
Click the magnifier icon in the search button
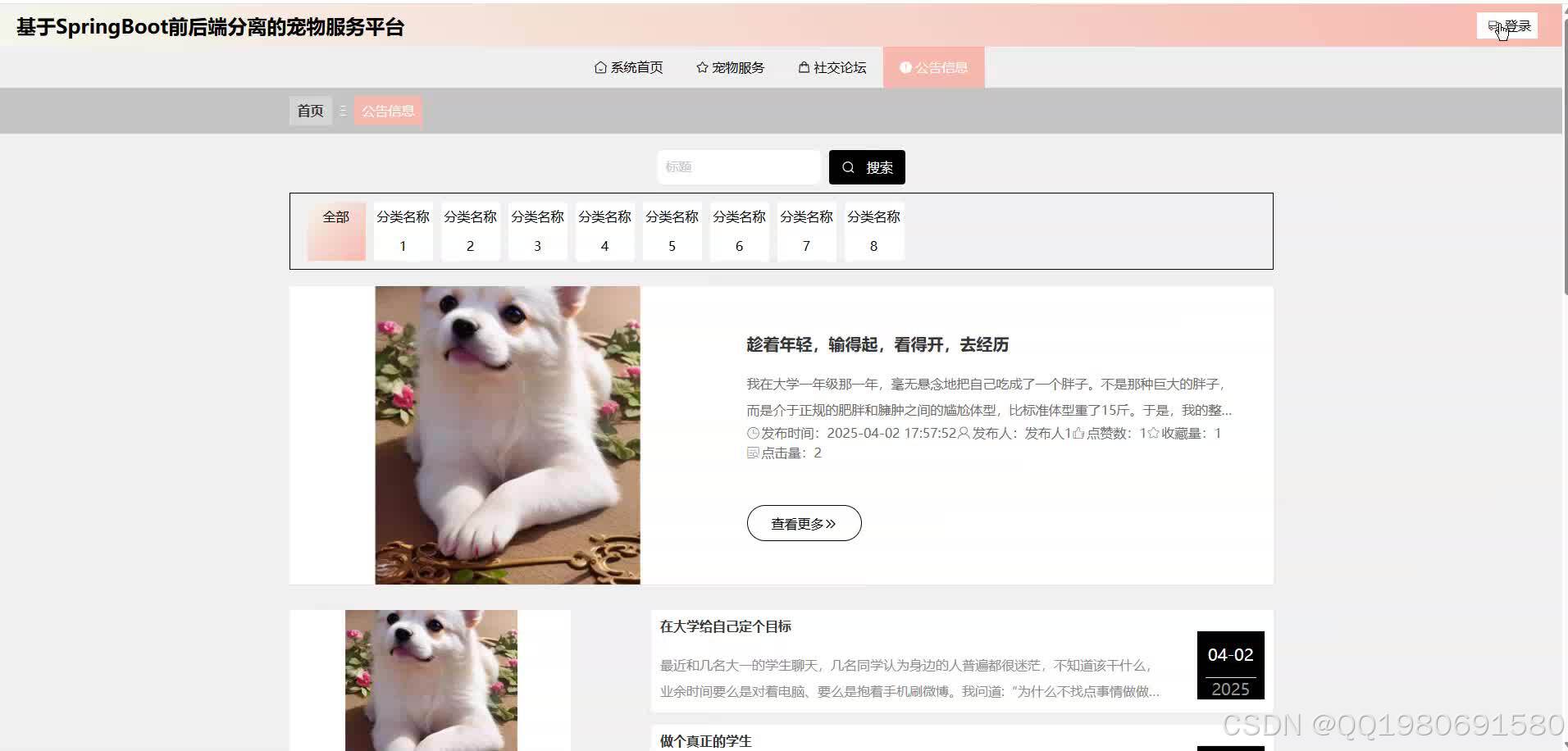tap(848, 166)
